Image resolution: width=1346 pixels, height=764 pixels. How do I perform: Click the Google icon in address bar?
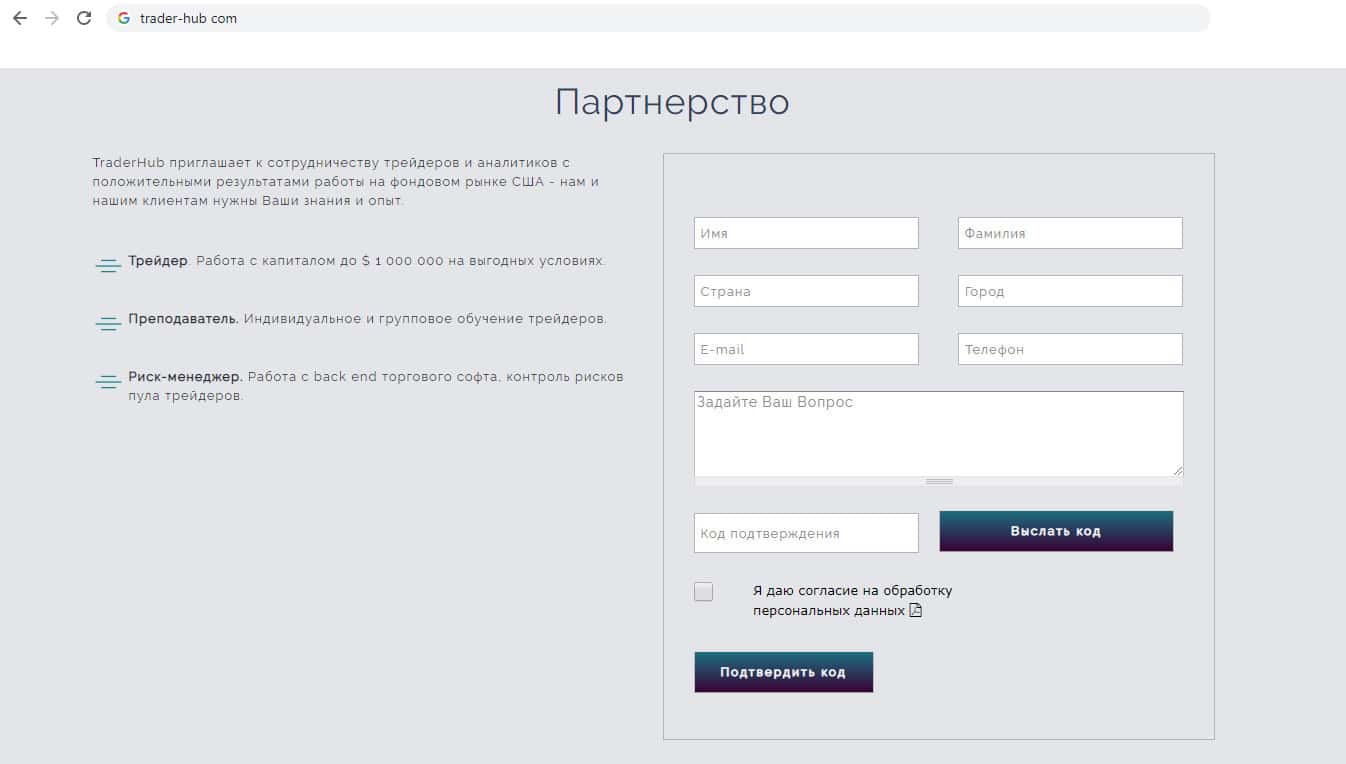124,18
